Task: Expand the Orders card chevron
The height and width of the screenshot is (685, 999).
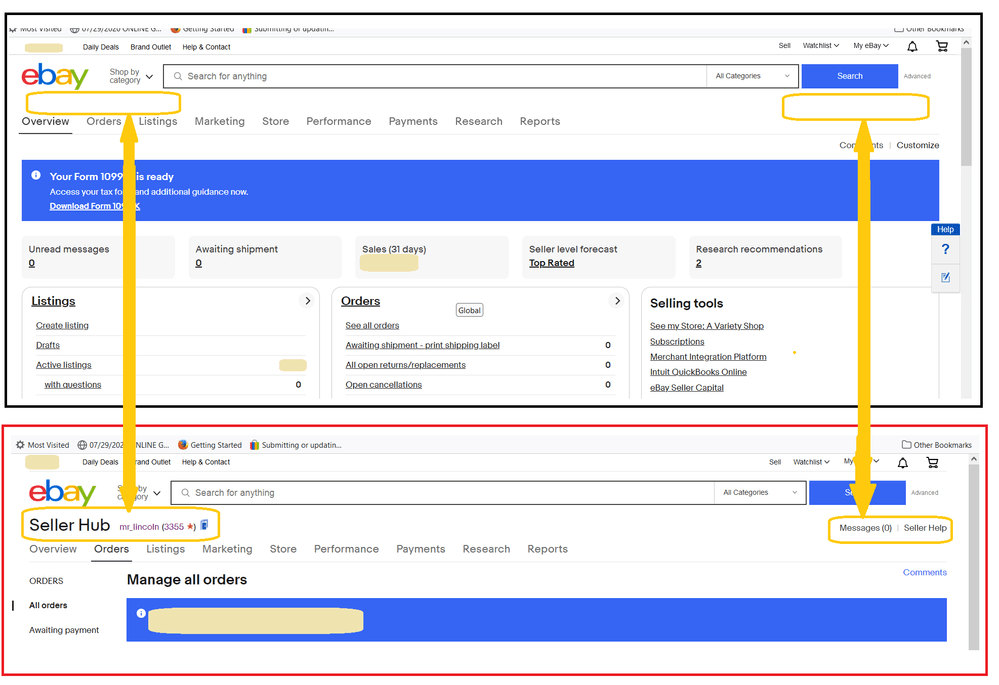Action: tap(617, 301)
